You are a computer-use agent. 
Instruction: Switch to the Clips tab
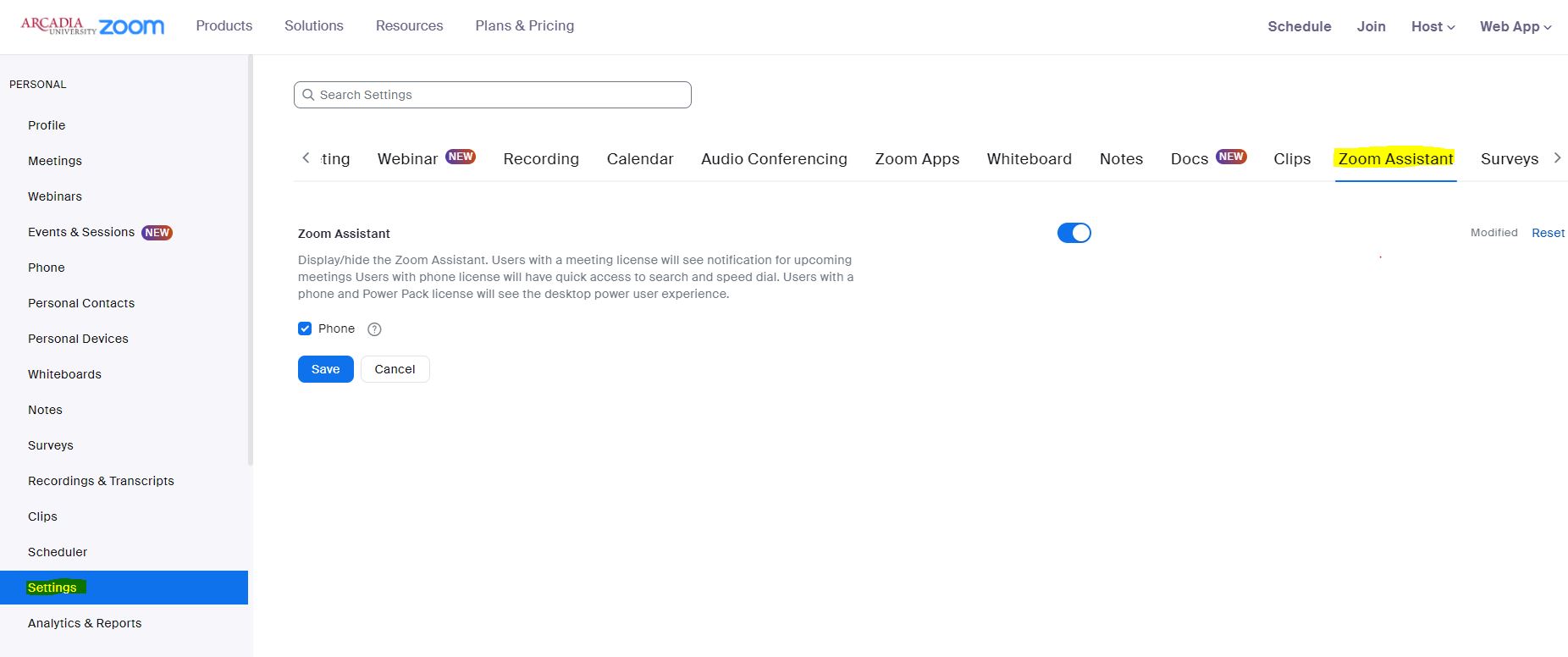click(x=1292, y=158)
